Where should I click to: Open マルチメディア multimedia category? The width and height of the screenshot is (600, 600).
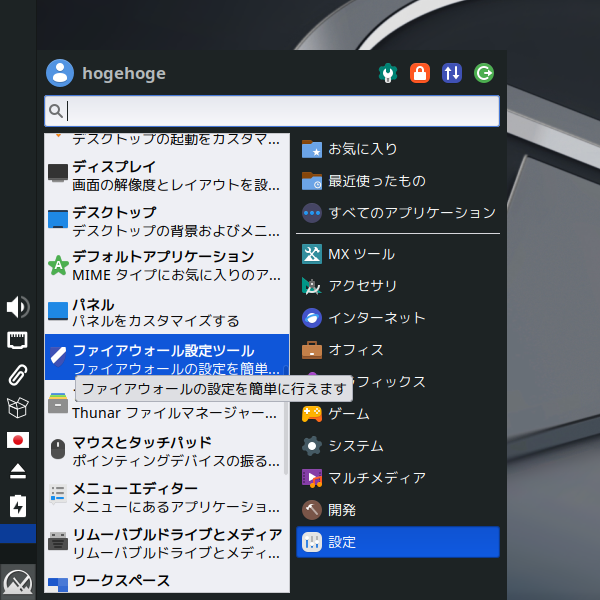click(x=398, y=478)
